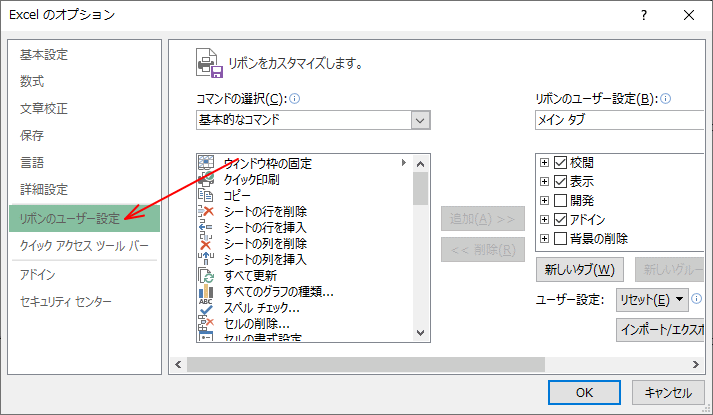Click command list scroll up arrow
The width and height of the screenshot is (713, 415).
click(x=421, y=164)
